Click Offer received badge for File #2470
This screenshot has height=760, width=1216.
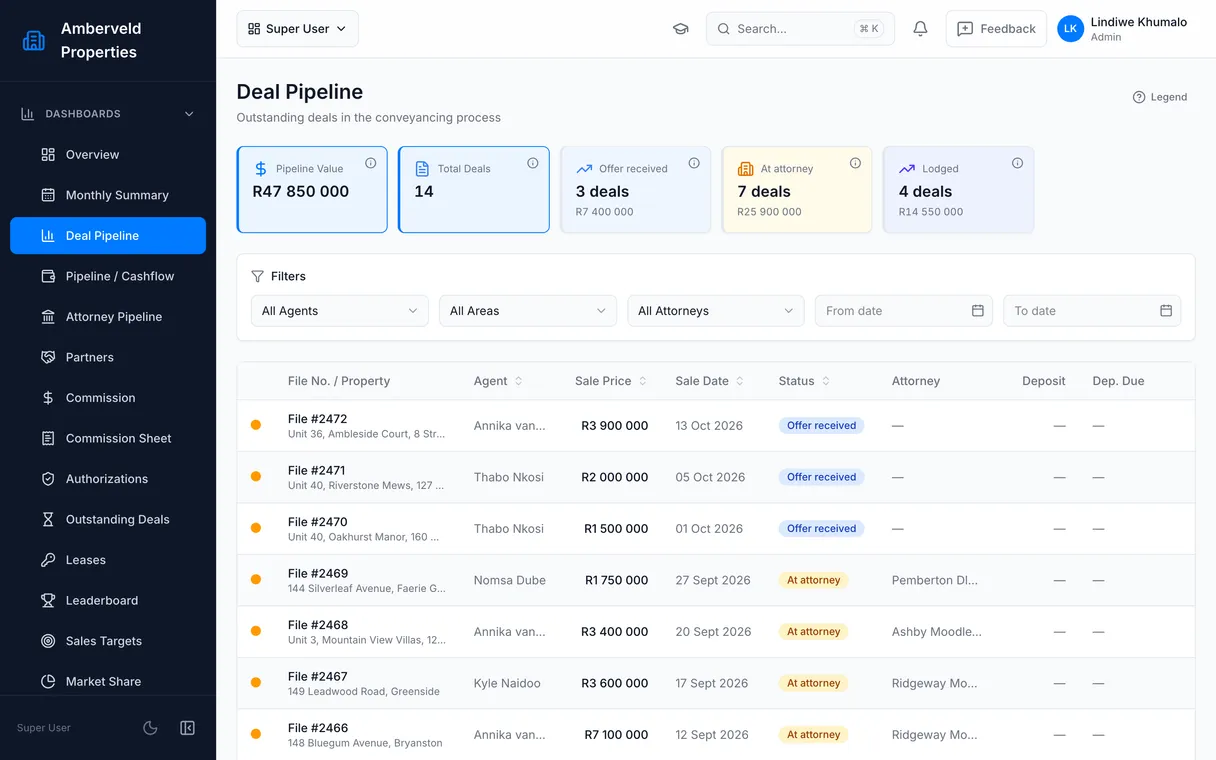(x=821, y=529)
